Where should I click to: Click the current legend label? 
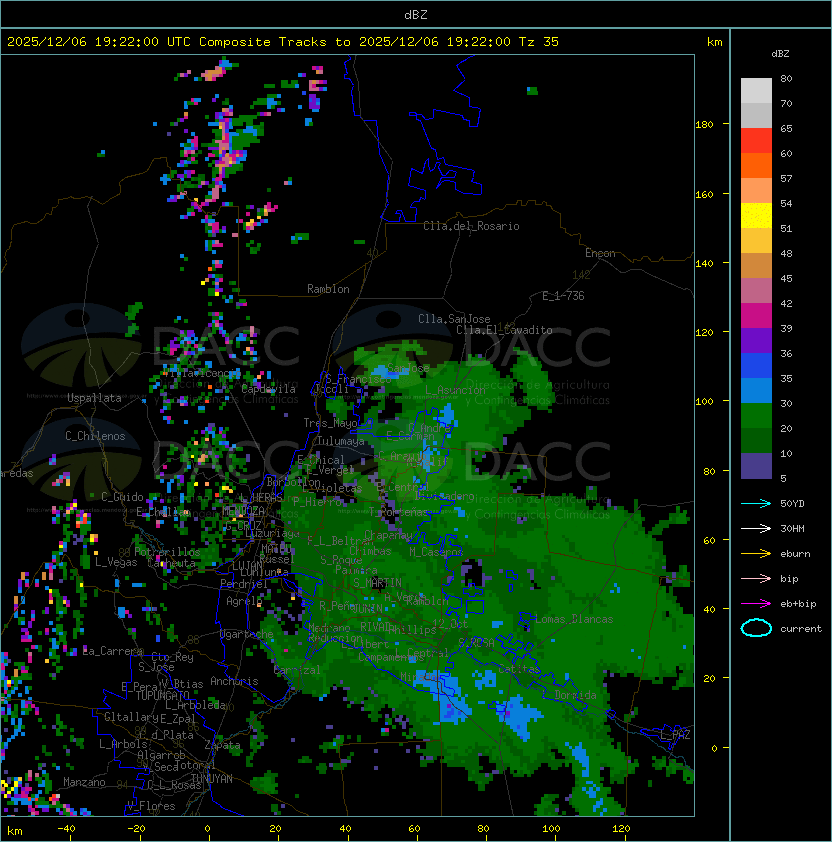tap(801, 629)
